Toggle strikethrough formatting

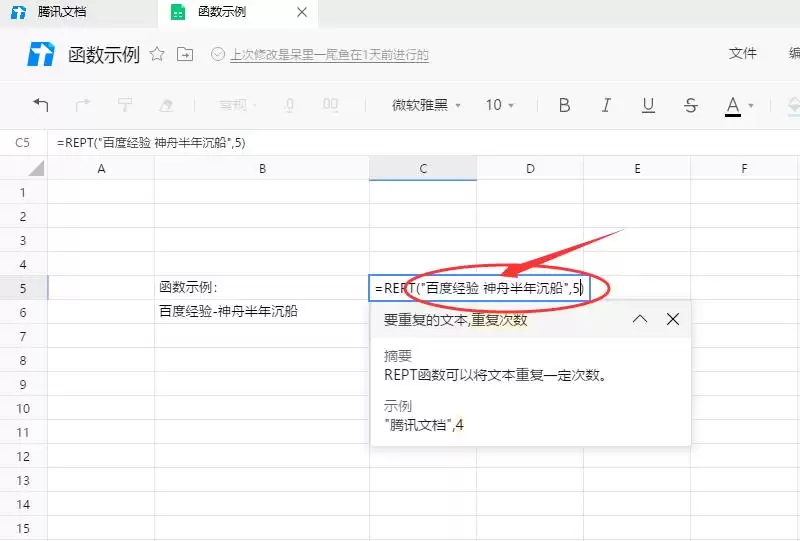pyautogui.click(x=690, y=105)
